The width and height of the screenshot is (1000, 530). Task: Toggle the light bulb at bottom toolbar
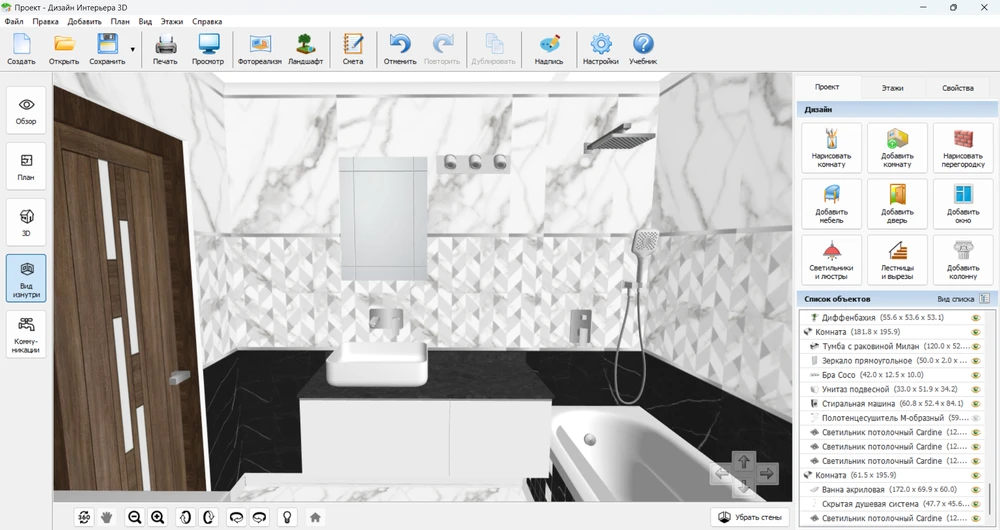[288, 517]
